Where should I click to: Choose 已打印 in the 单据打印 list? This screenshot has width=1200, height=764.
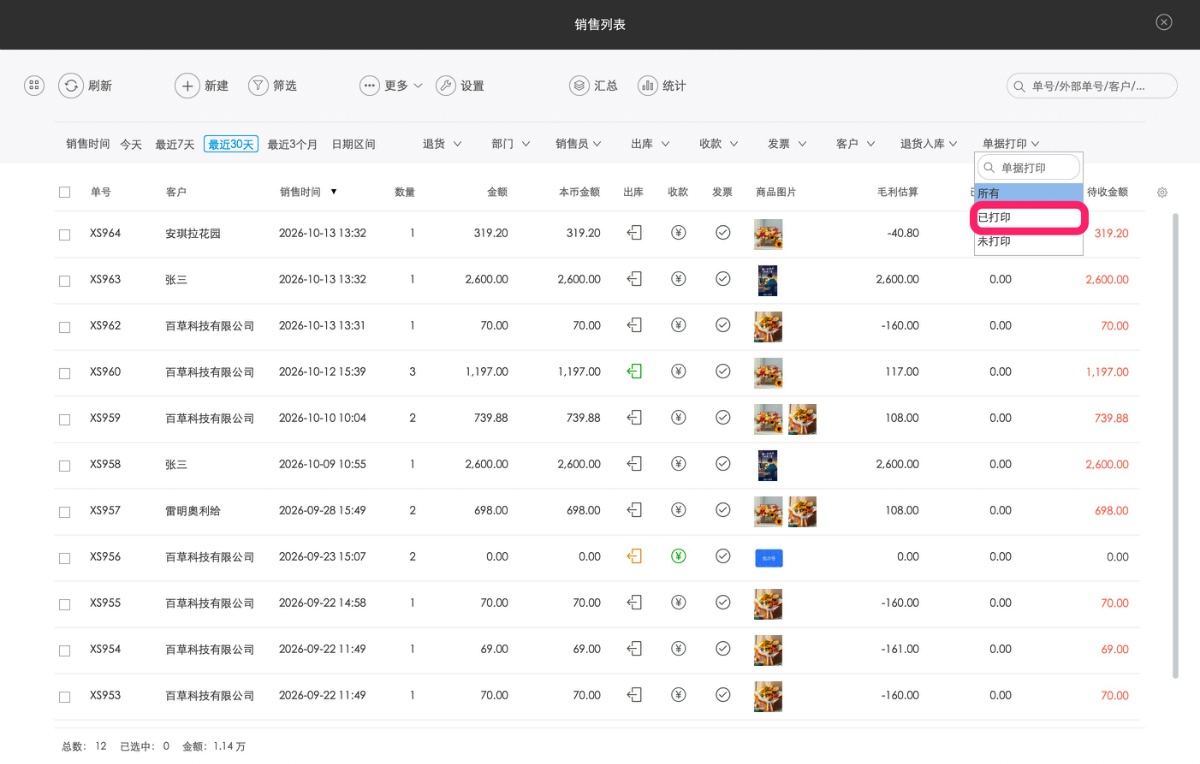pos(1028,217)
